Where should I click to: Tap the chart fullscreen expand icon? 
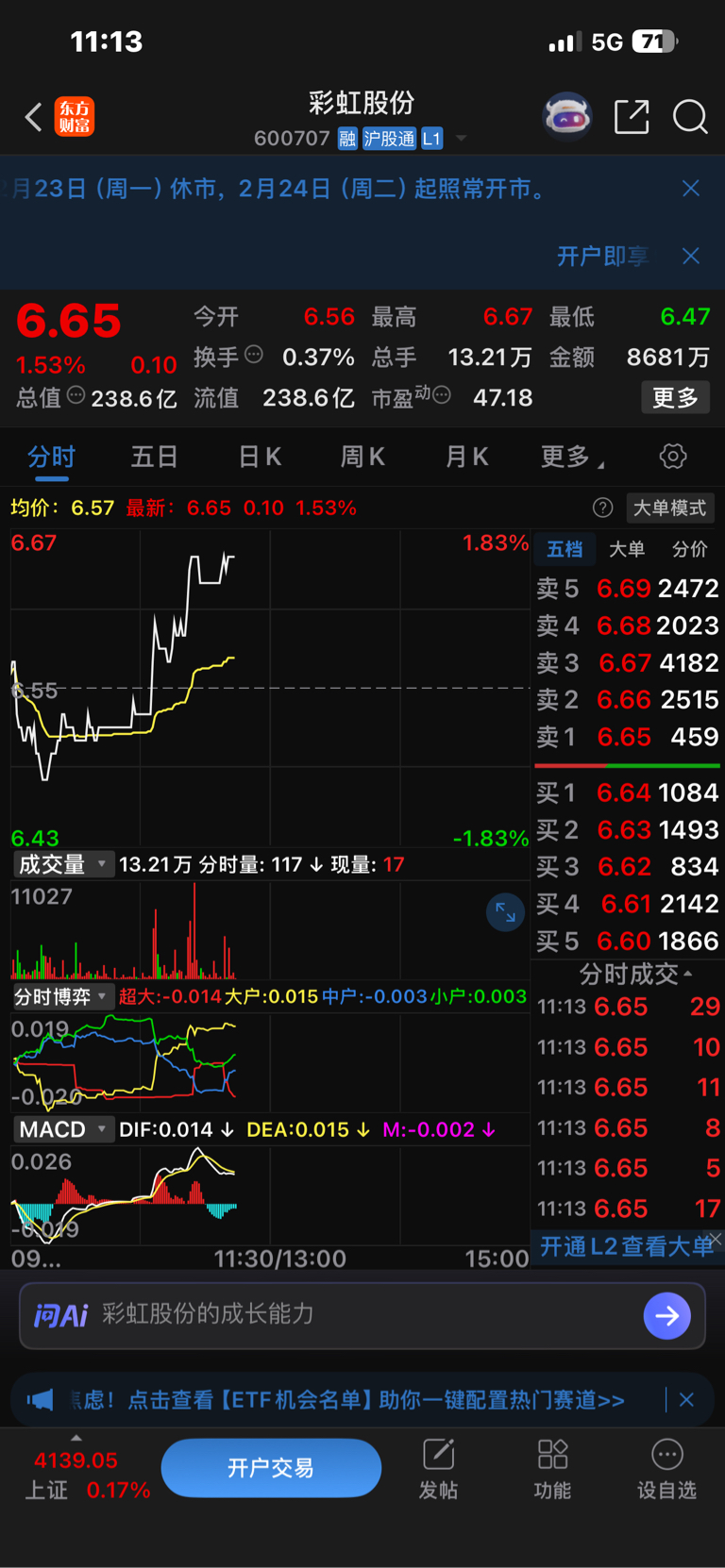click(505, 912)
